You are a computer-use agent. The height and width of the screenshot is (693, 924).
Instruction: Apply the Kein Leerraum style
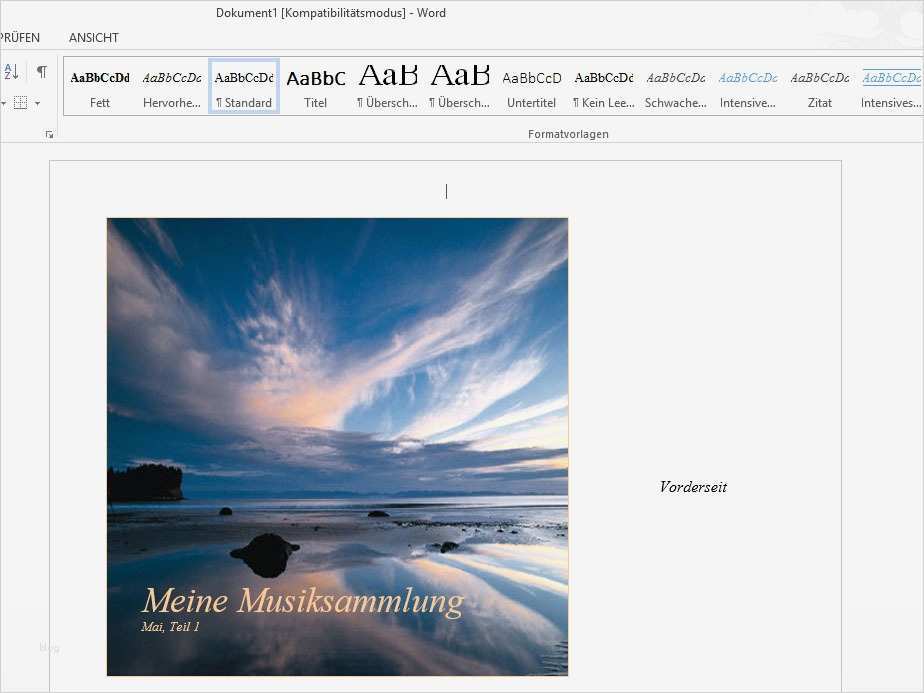pos(603,87)
